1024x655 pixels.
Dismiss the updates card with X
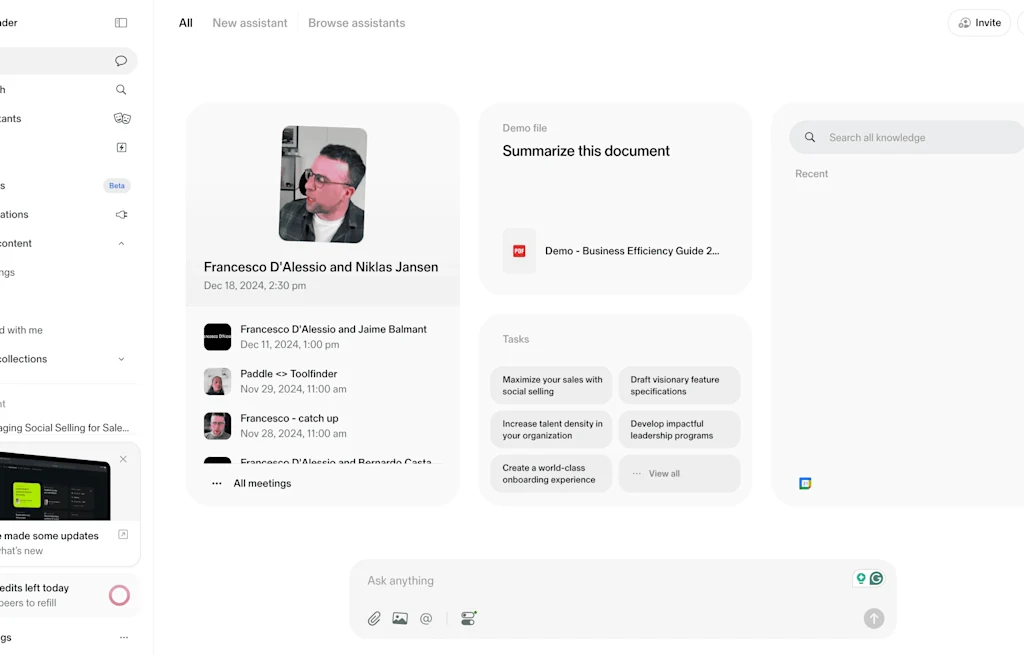click(x=123, y=459)
